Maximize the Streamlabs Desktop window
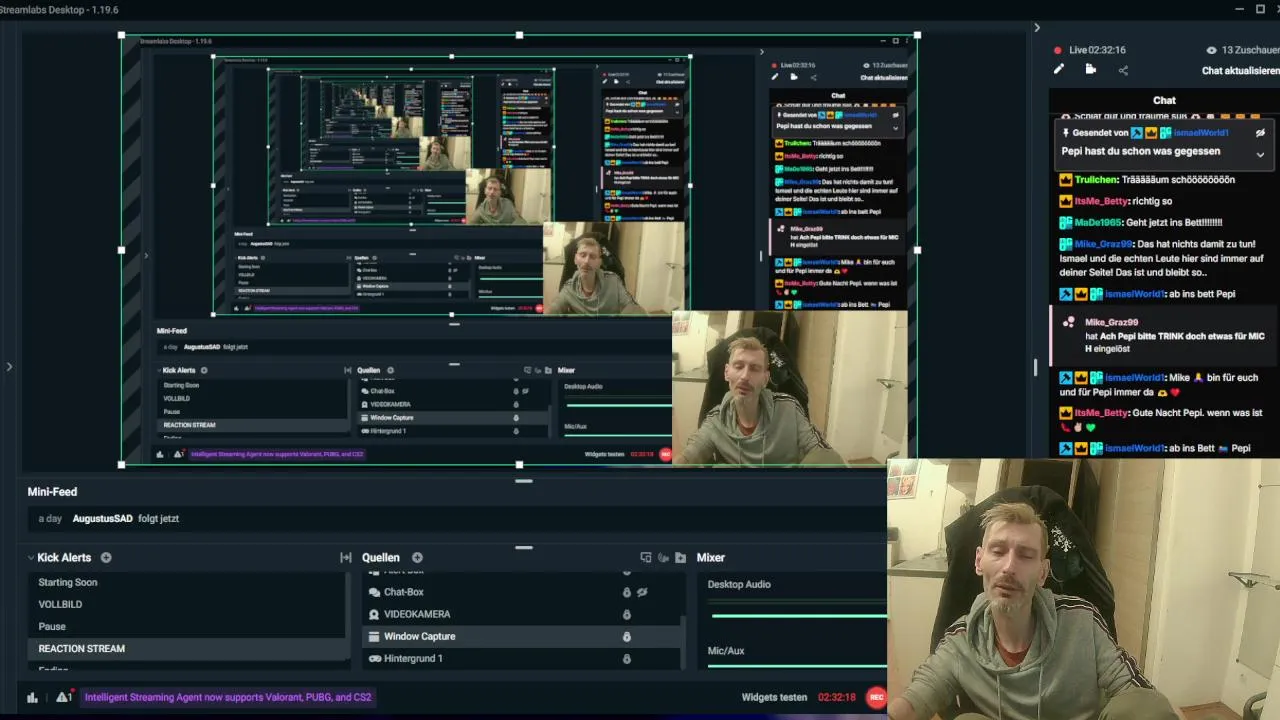Screen dimensions: 1280x720 click(1260, 9)
